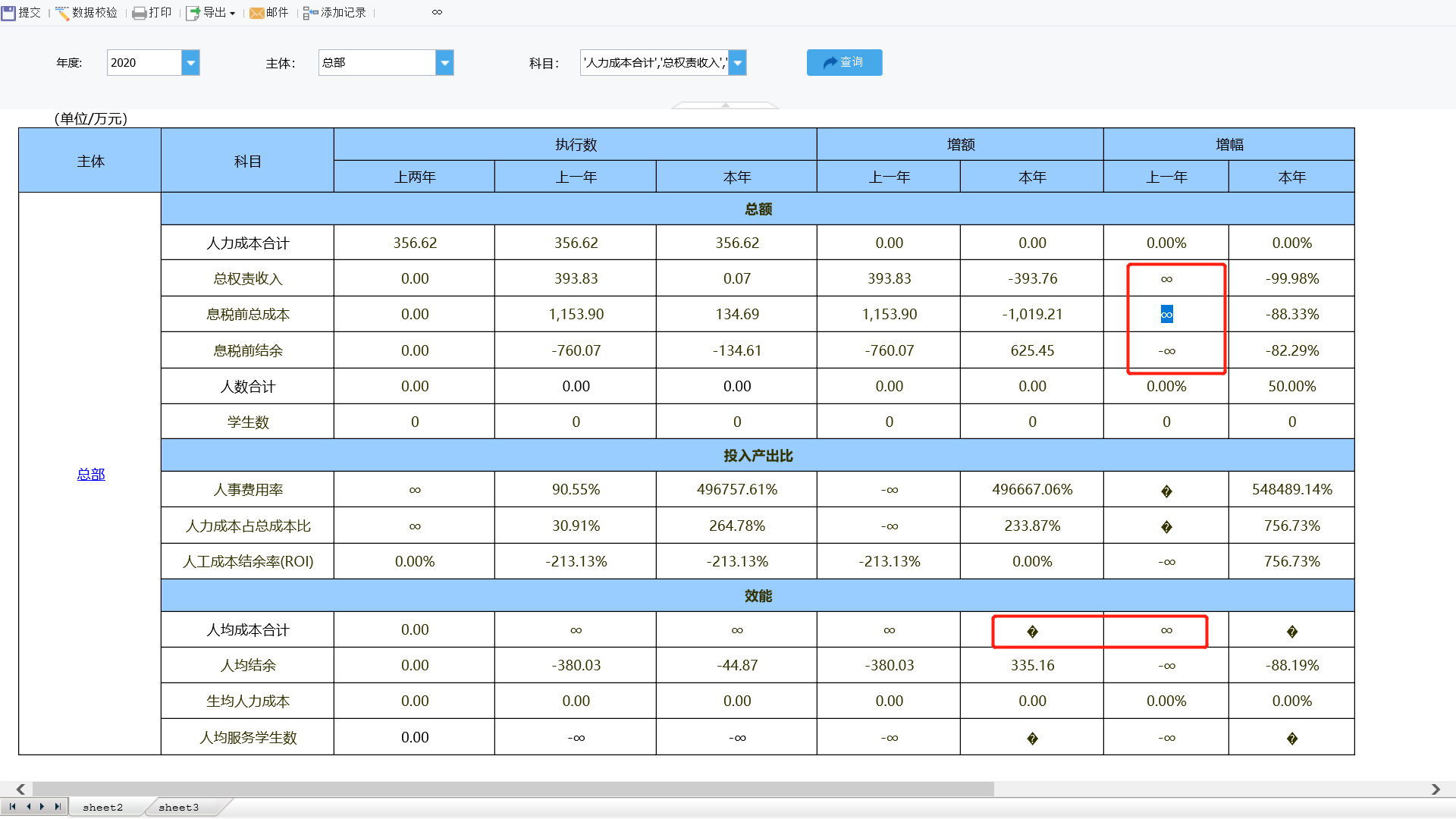Click the 提交 submit icon
This screenshot has width=1456, height=819.
pyautogui.click(x=8, y=12)
